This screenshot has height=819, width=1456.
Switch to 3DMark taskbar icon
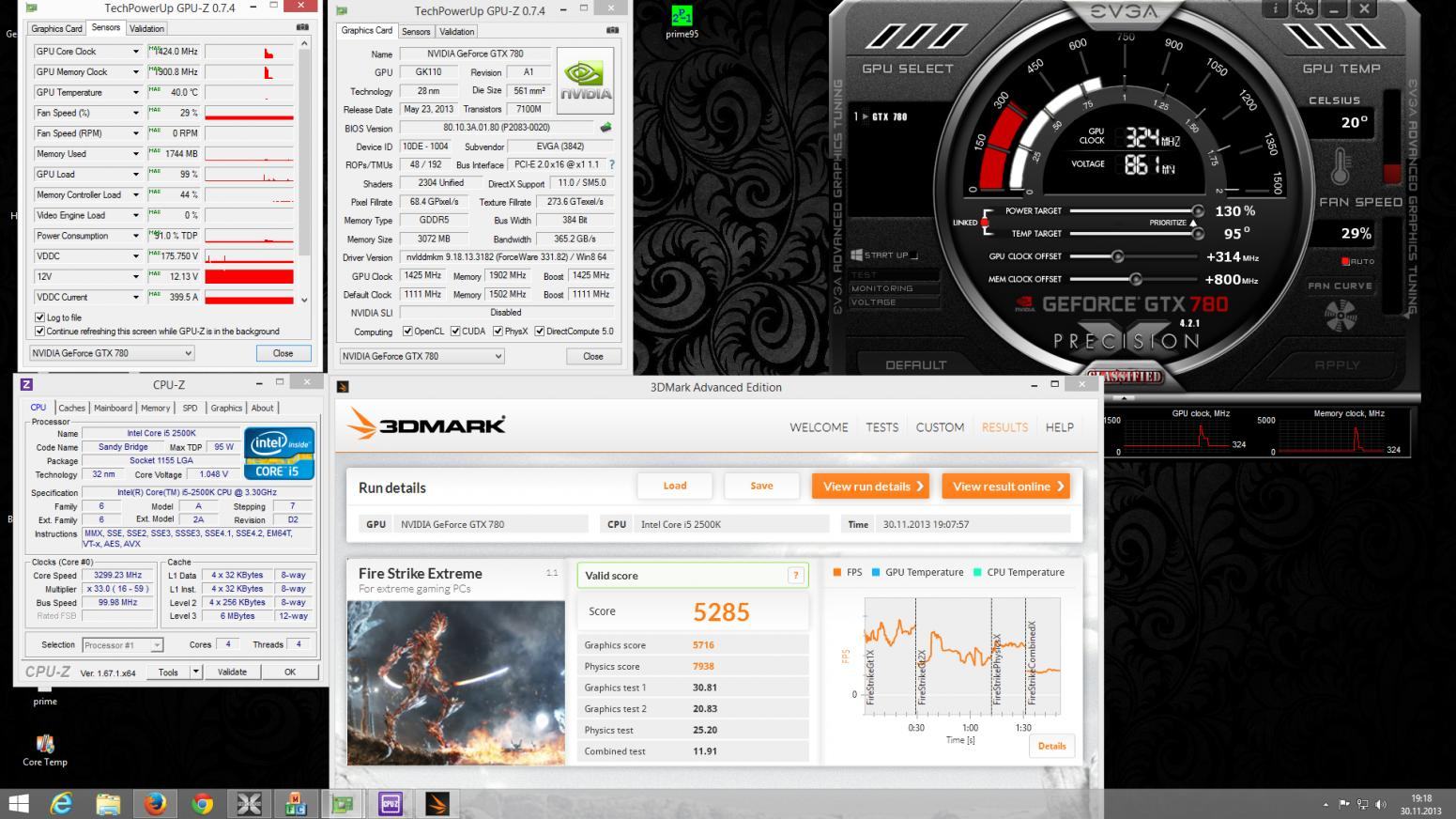(x=437, y=804)
